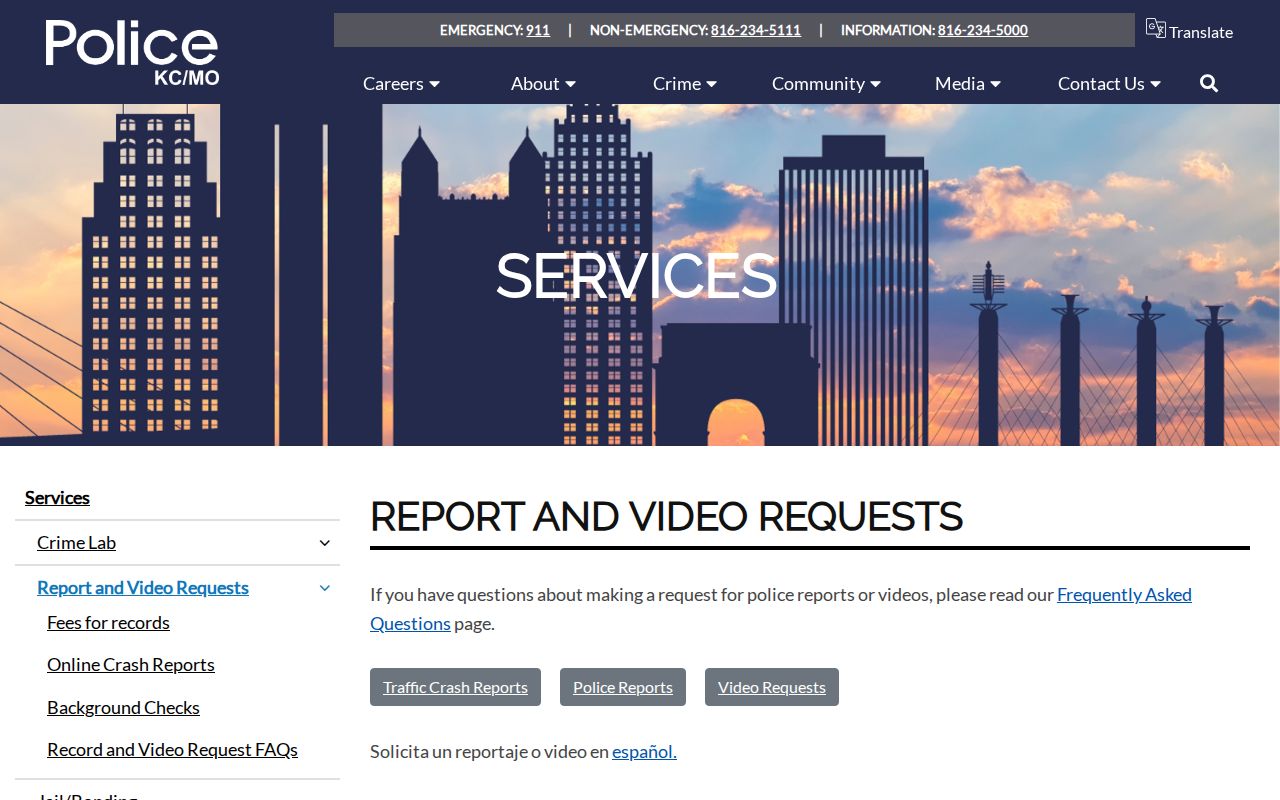This screenshot has width=1280, height=800.
Task: Collapse Report and Video Requests chevron
Action: pos(325,588)
